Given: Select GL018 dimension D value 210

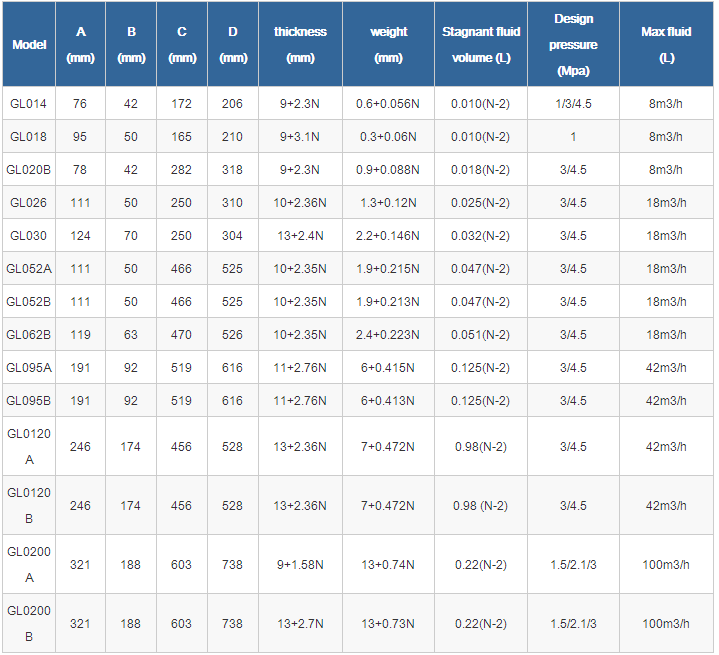Looking at the screenshot, I should click(x=232, y=137).
